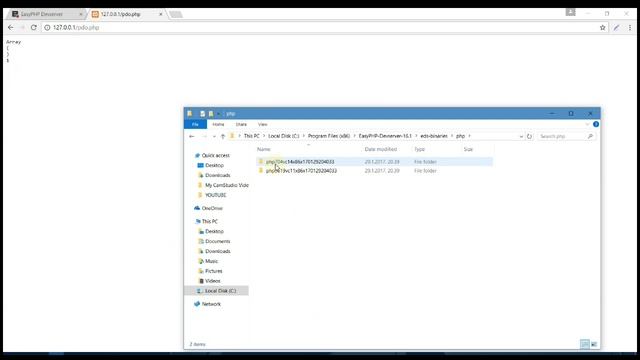Open Explorer help via the question icon

tap(596, 124)
